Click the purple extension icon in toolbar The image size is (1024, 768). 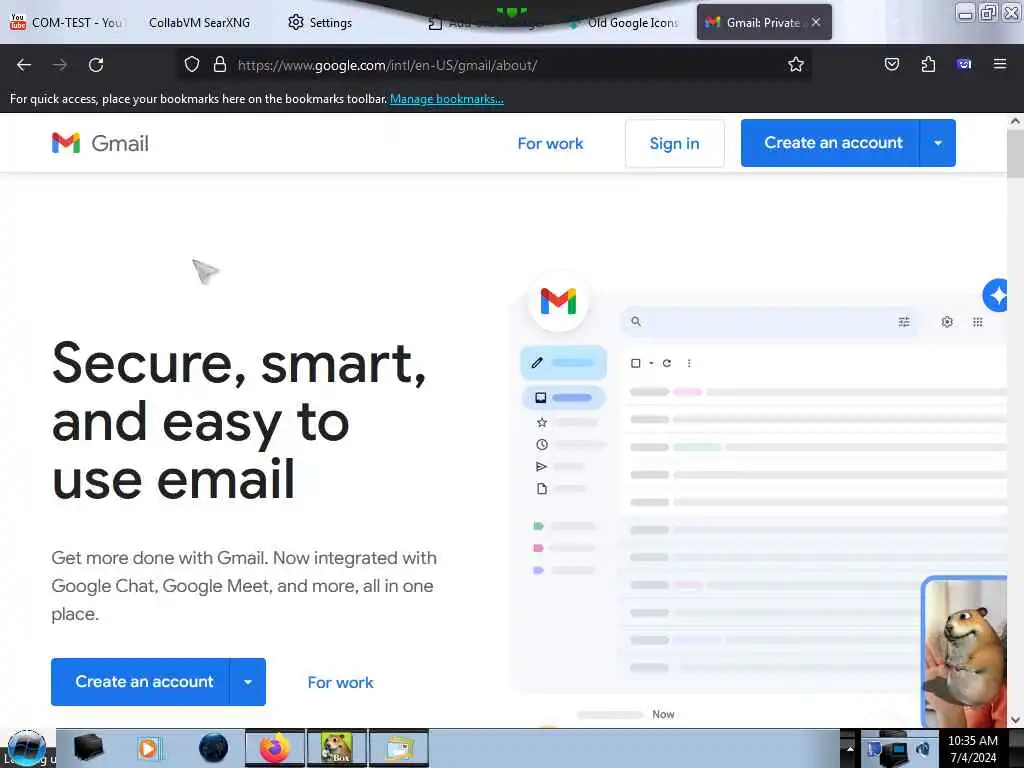[x=964, y=64]
